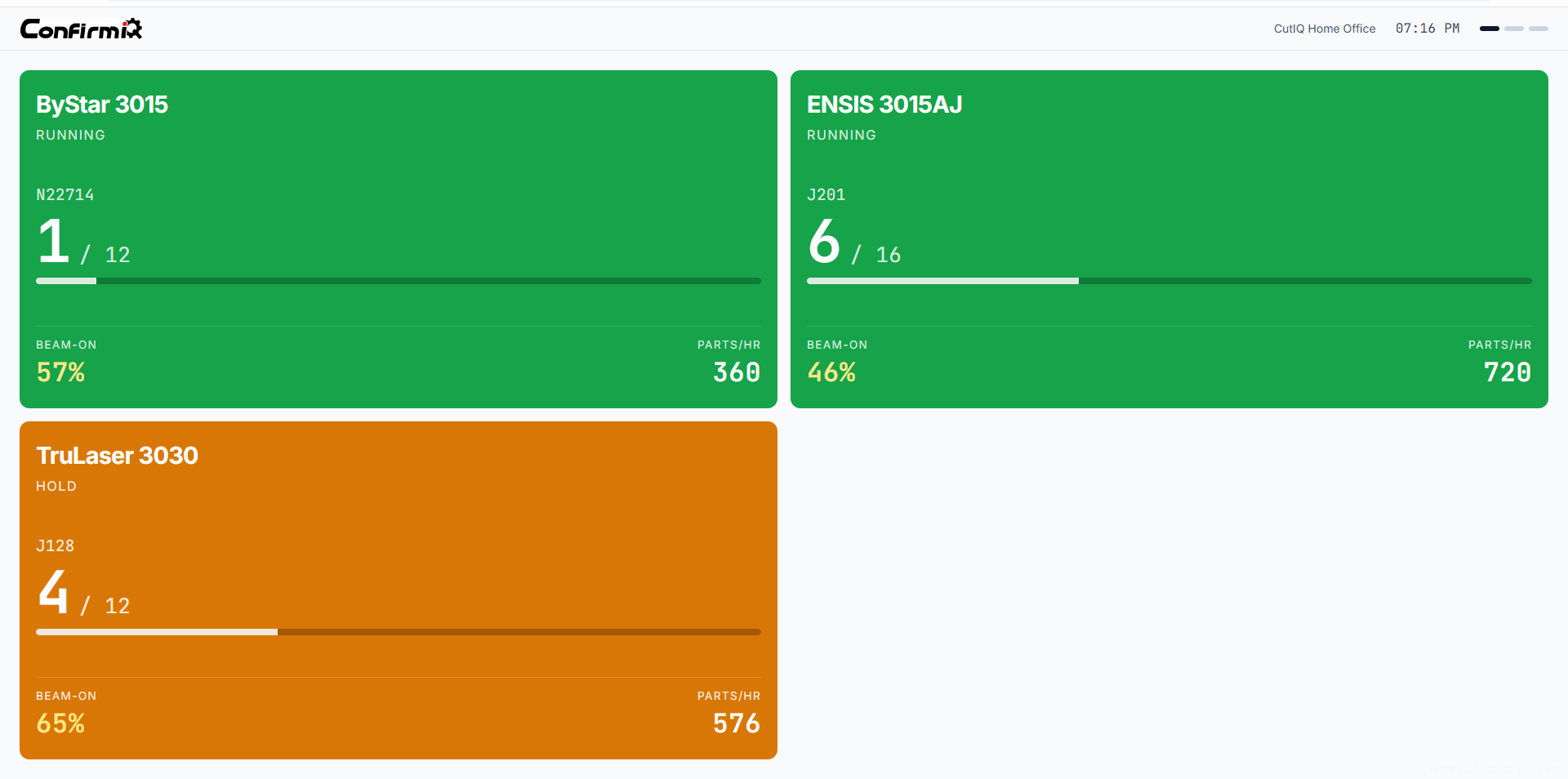Click the HOLD status on TruLaser 3030

tap(56, 486)
